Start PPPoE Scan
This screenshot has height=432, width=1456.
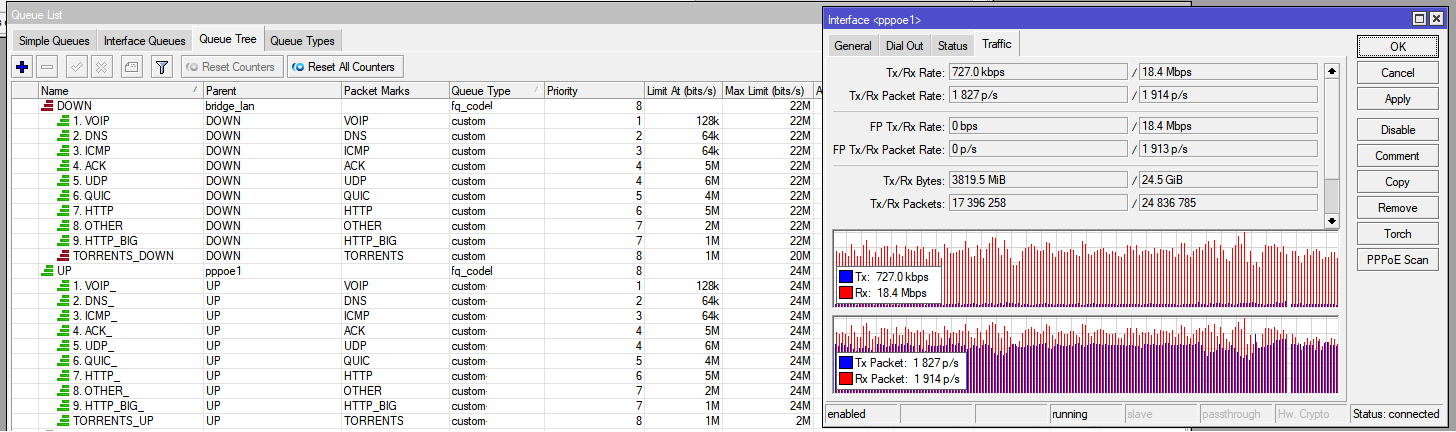[1398, 260]
